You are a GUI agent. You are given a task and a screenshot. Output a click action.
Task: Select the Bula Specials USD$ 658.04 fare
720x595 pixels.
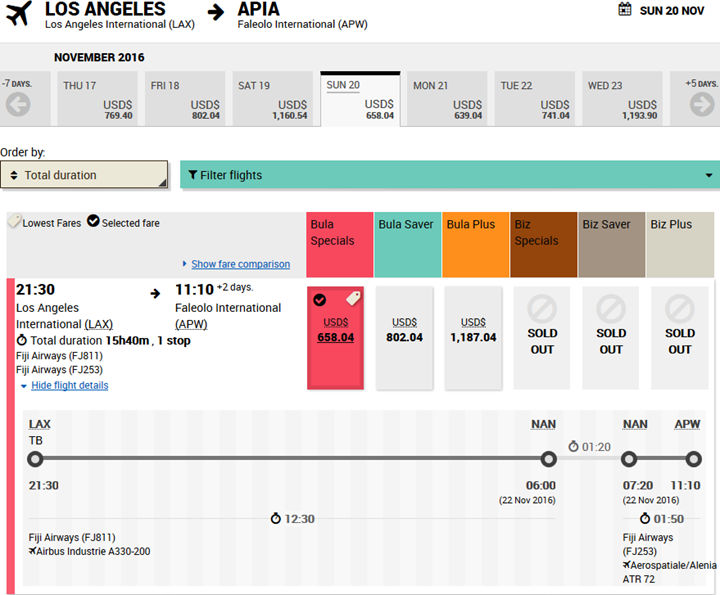pyautogui.click(x=338, y=330)
